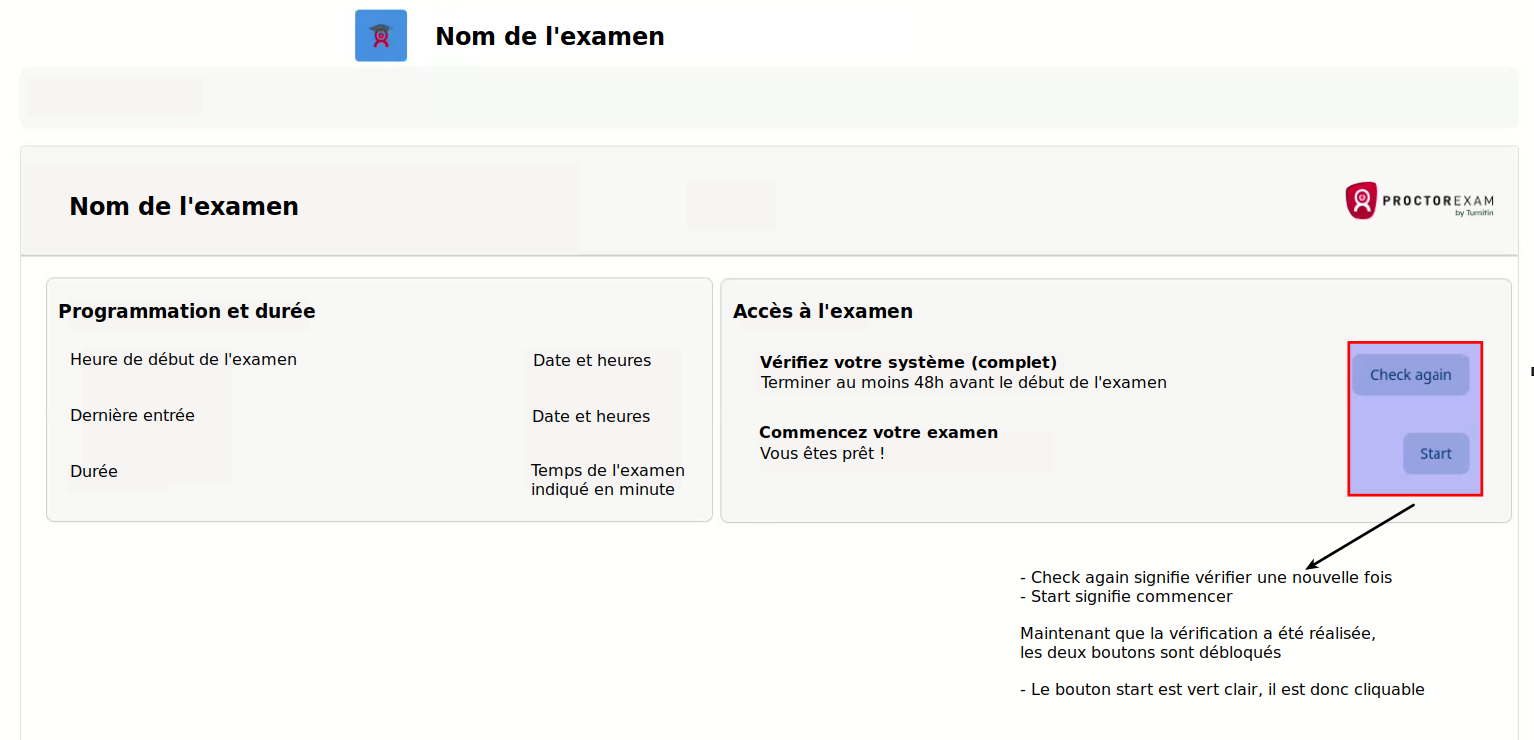Click the black annotation arrow below the buttons
The image size is (1534, 740).
[x=1360, y=537]
